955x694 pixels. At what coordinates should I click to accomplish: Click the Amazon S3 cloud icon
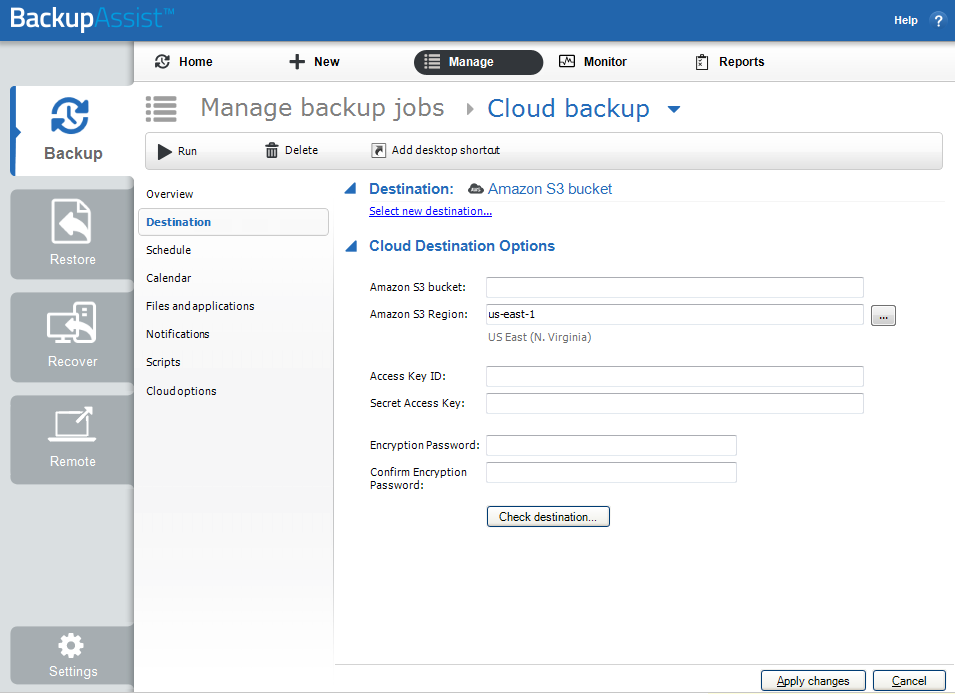[x=476, y=189]
